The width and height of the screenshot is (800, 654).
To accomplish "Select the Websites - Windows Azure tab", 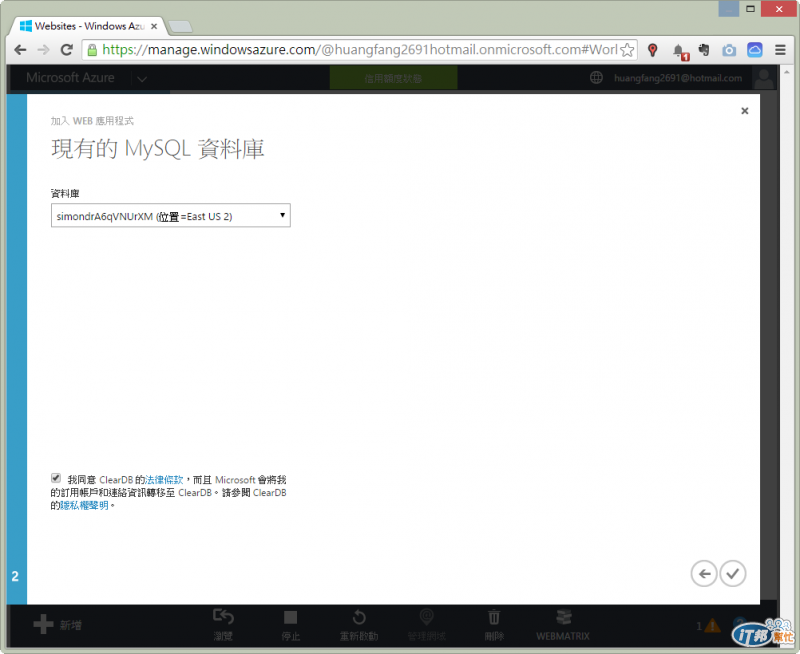I will point(87,26).
